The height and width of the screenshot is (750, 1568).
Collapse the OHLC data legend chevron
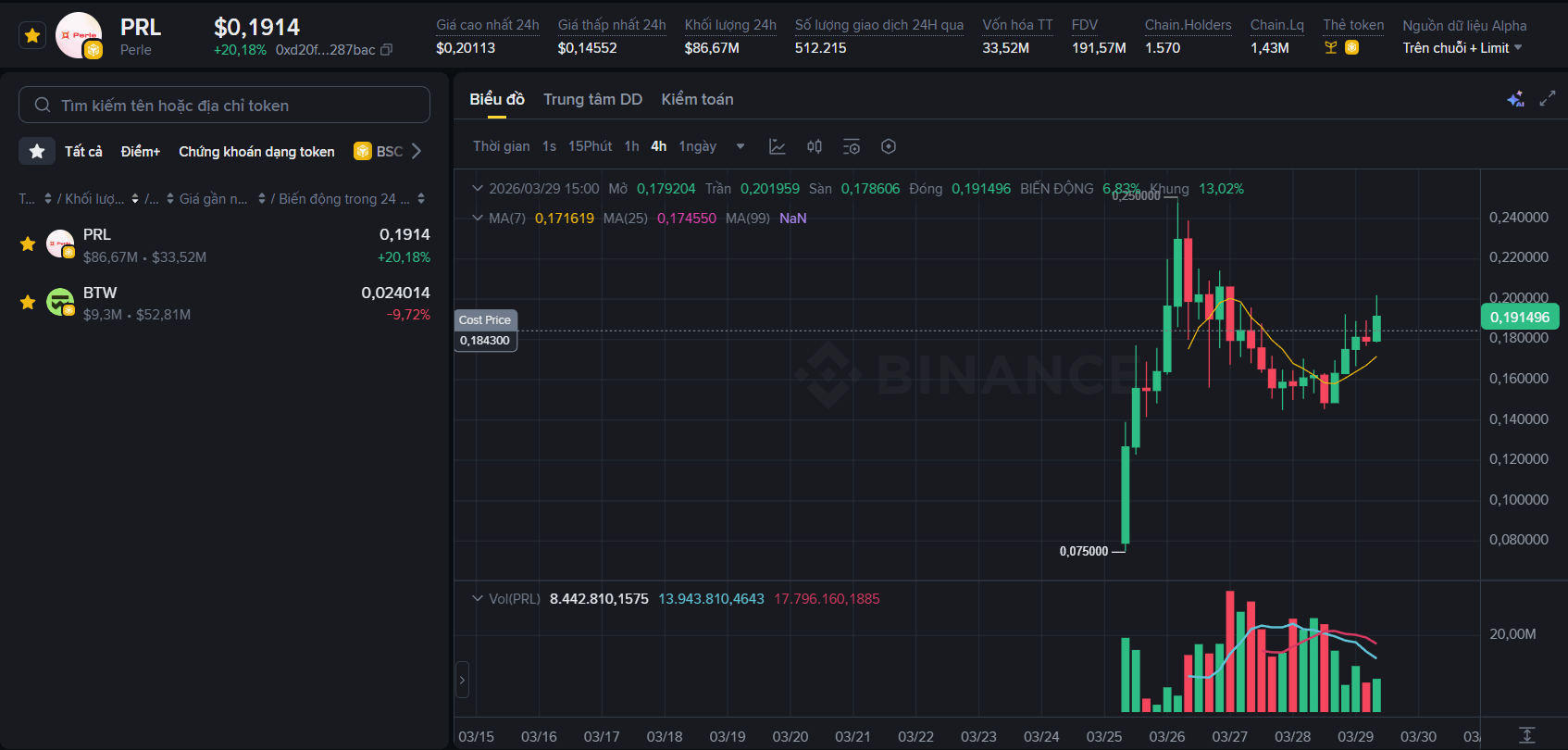[478, 188]
